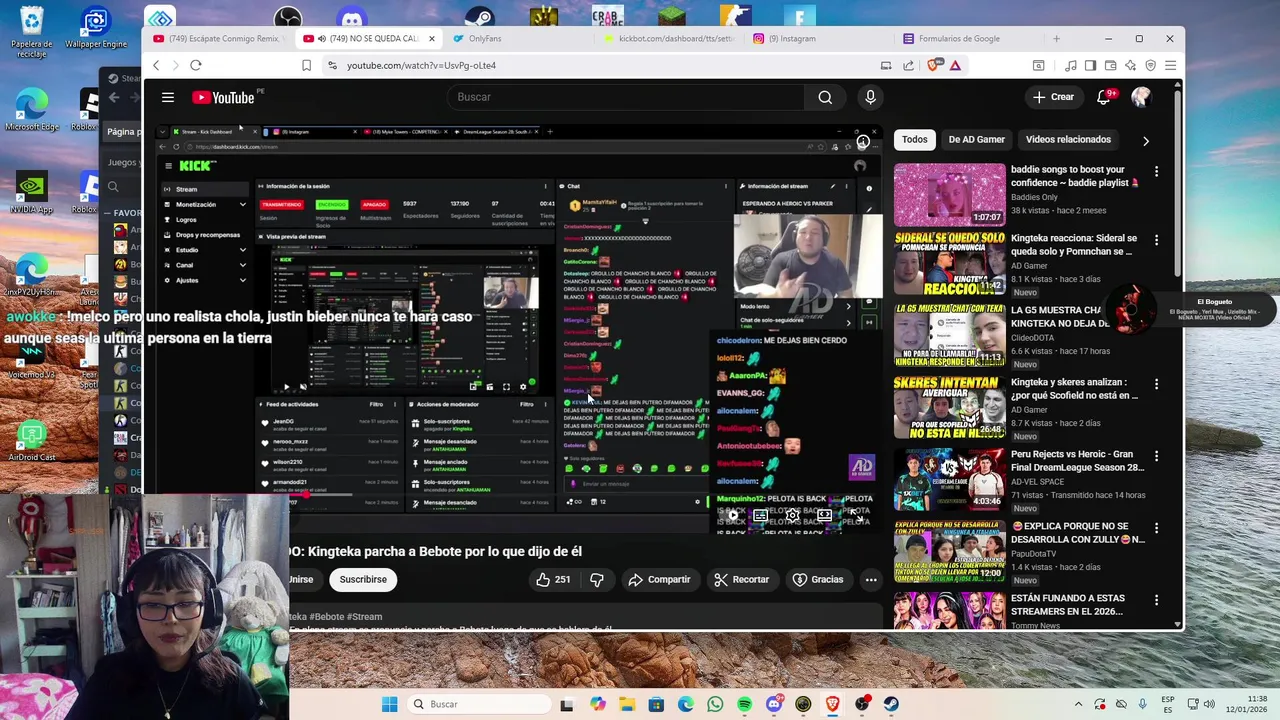Open options for Kingteka y skeres analizan video
The height and width of the screenshot is (720, 1280).
(1156, 385)
